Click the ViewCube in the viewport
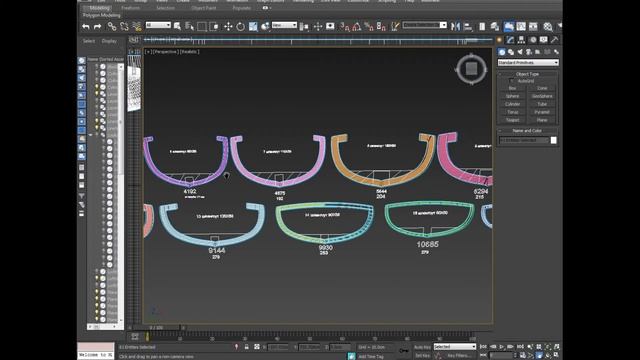Viewport: 640px width, 360px height. (x=471, y=69)
